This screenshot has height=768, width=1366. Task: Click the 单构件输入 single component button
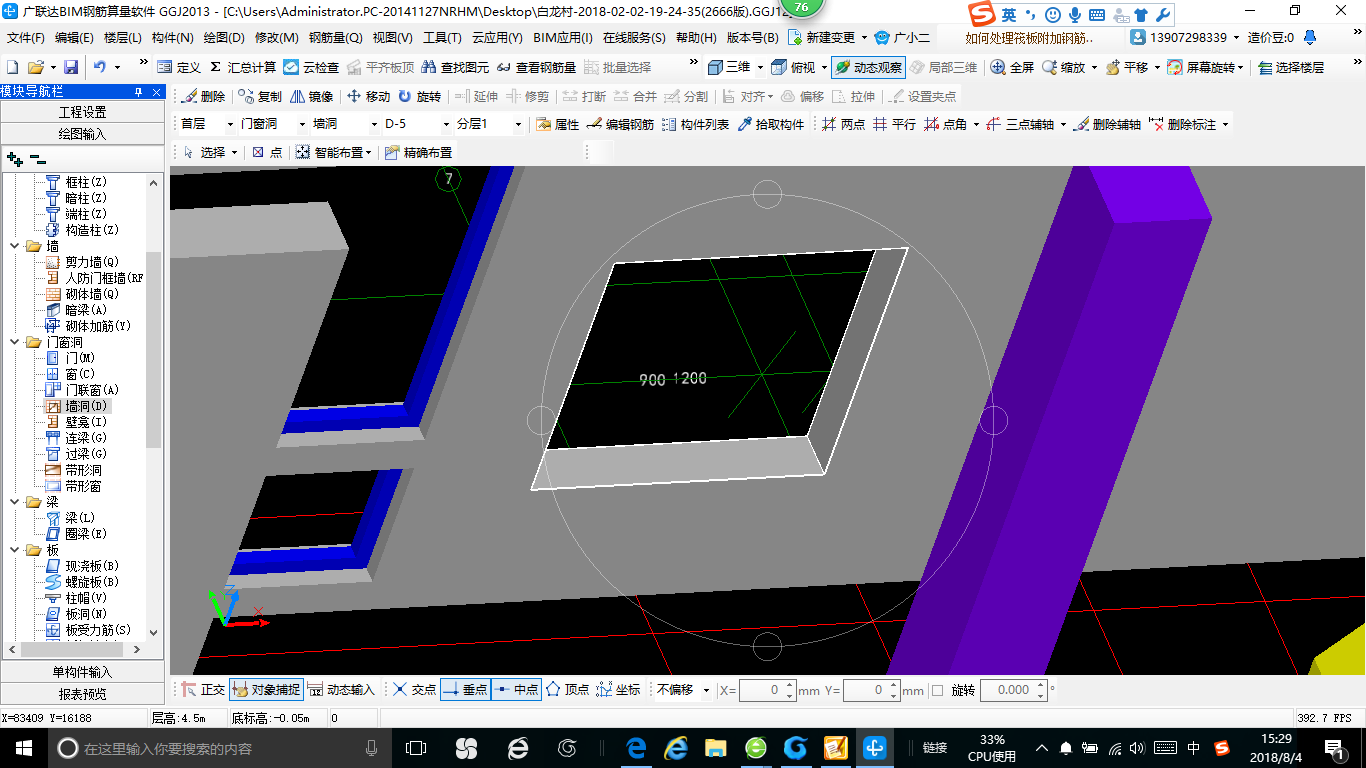point(82,672)
